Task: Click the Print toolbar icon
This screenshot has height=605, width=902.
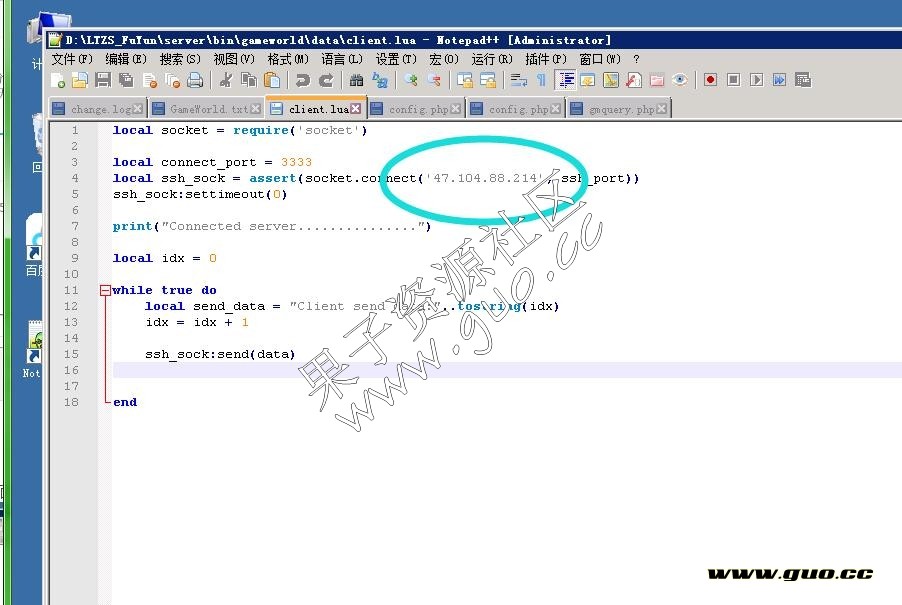Action: pos(195,80)
